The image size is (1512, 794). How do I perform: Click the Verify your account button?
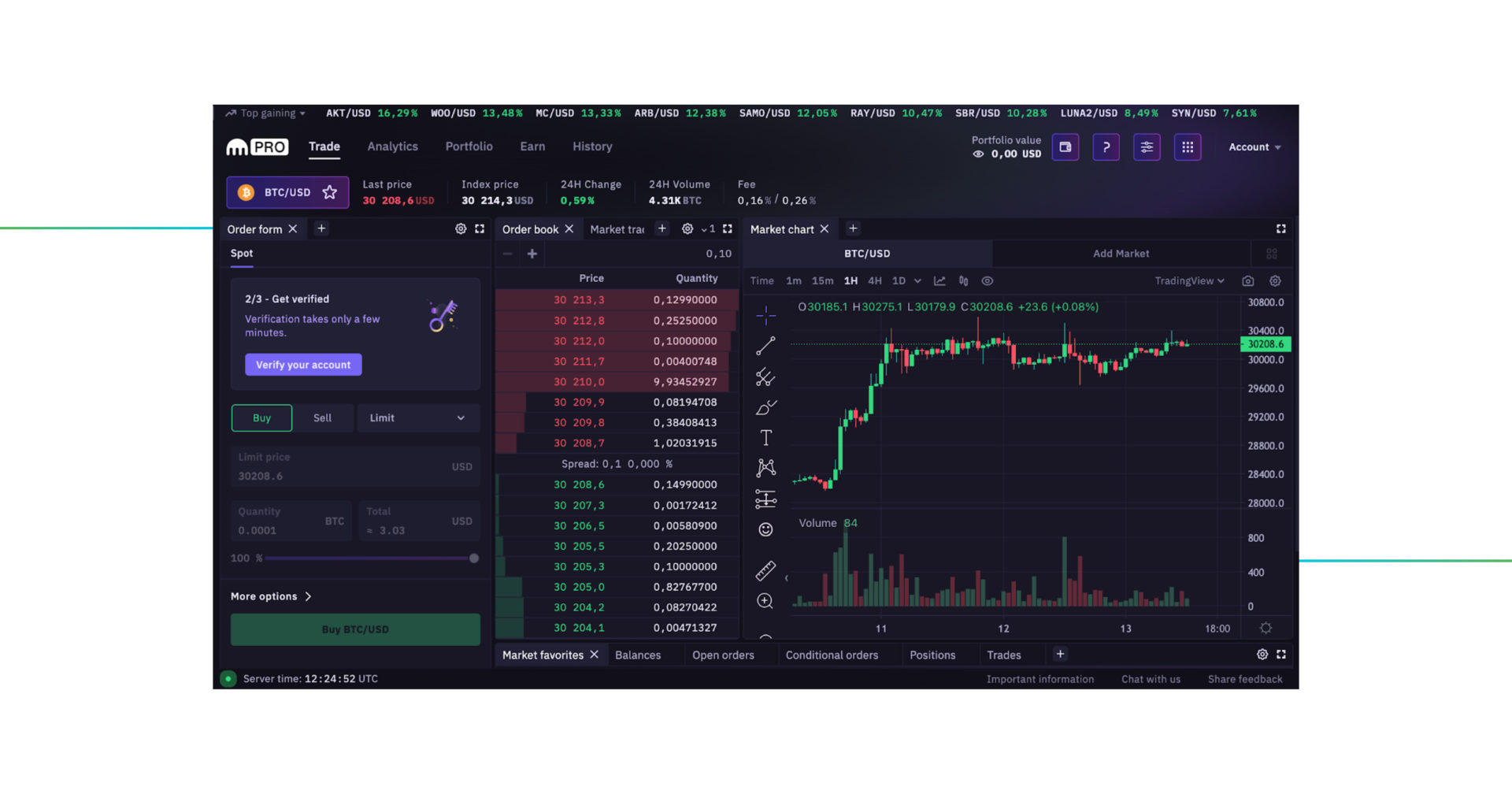coord(303,364)
